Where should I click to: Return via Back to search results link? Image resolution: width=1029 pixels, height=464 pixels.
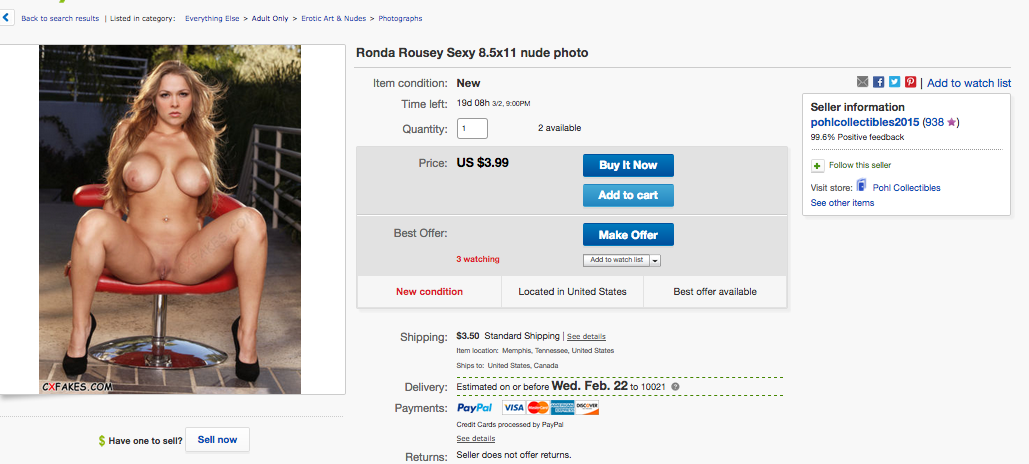pos(60,18)
